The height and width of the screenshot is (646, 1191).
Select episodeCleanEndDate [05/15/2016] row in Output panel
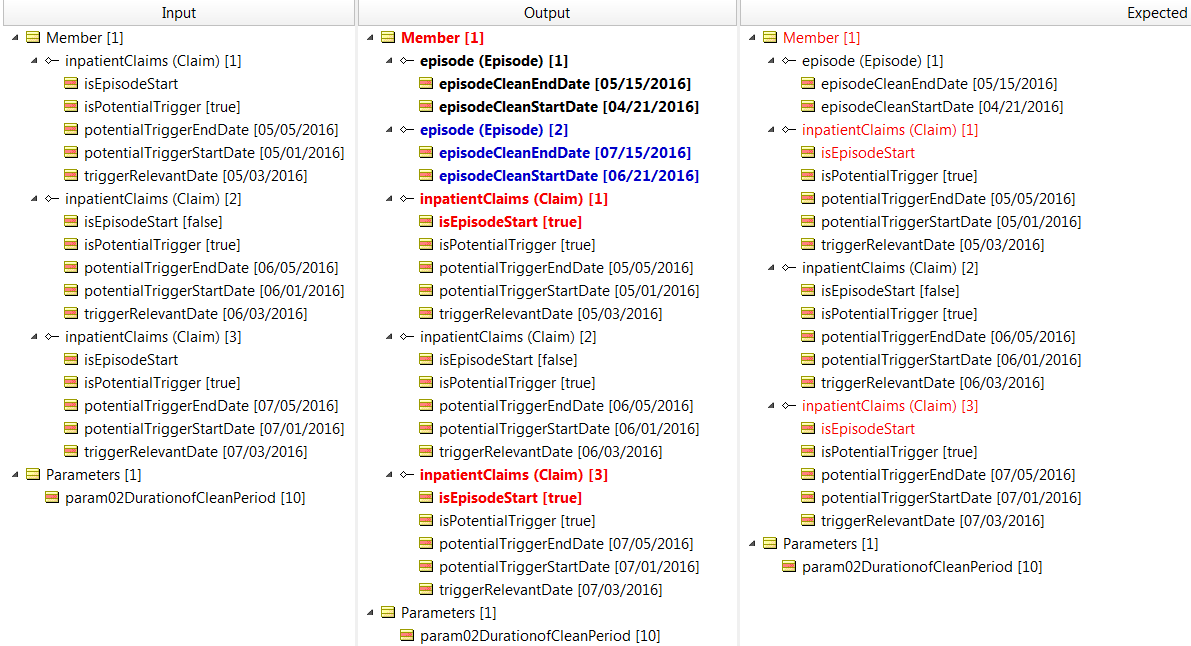pyautogui.click(x=565, y=84)
